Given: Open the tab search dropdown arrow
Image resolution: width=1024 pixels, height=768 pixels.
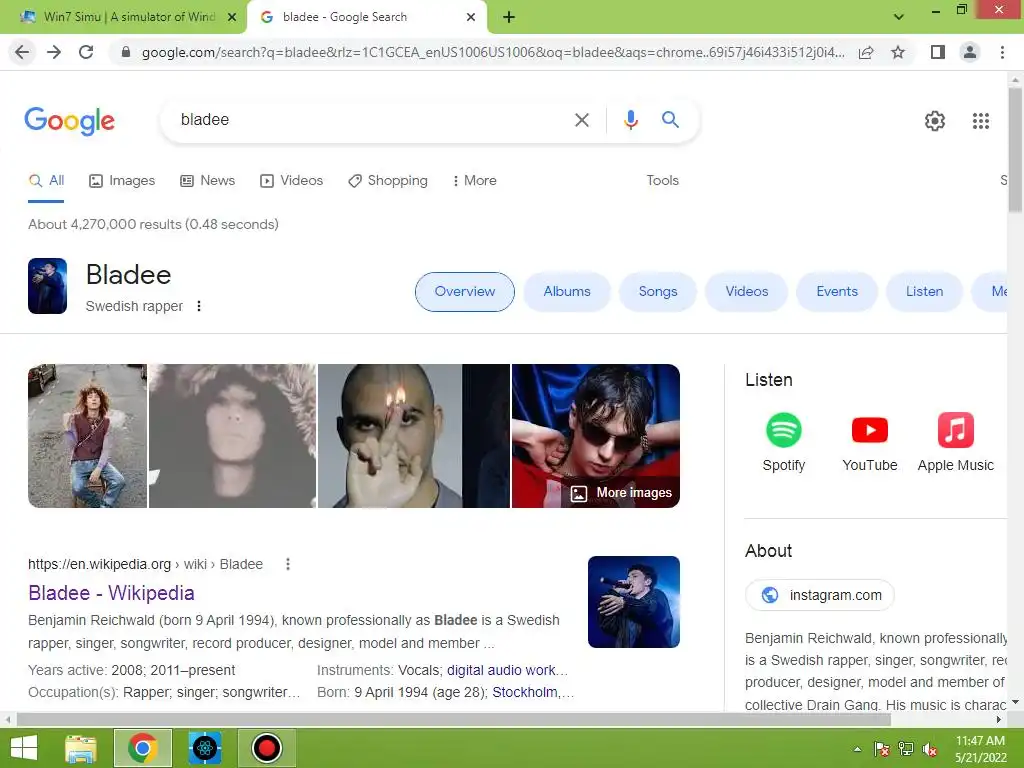Looking at the screenshot, I should pos(899,17).
